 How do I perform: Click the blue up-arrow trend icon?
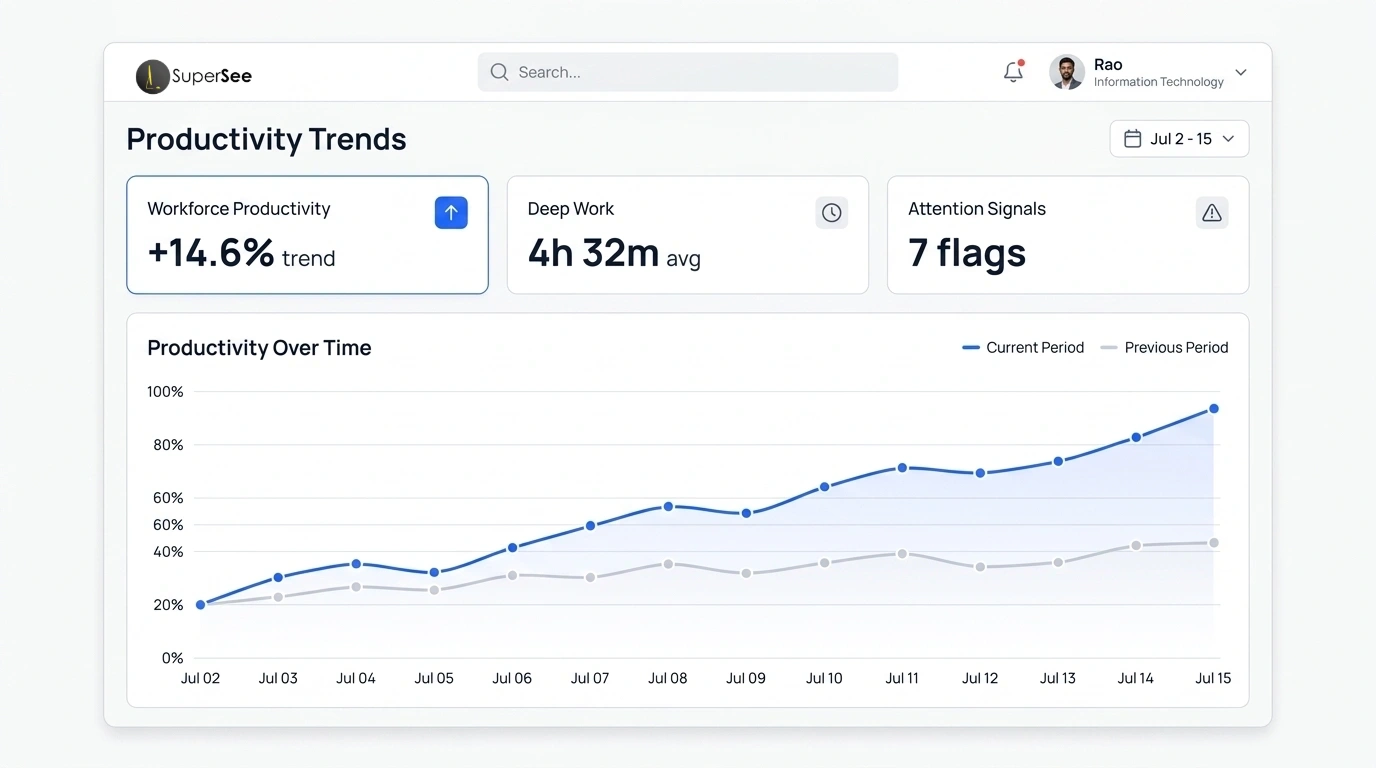click(451, 212)
